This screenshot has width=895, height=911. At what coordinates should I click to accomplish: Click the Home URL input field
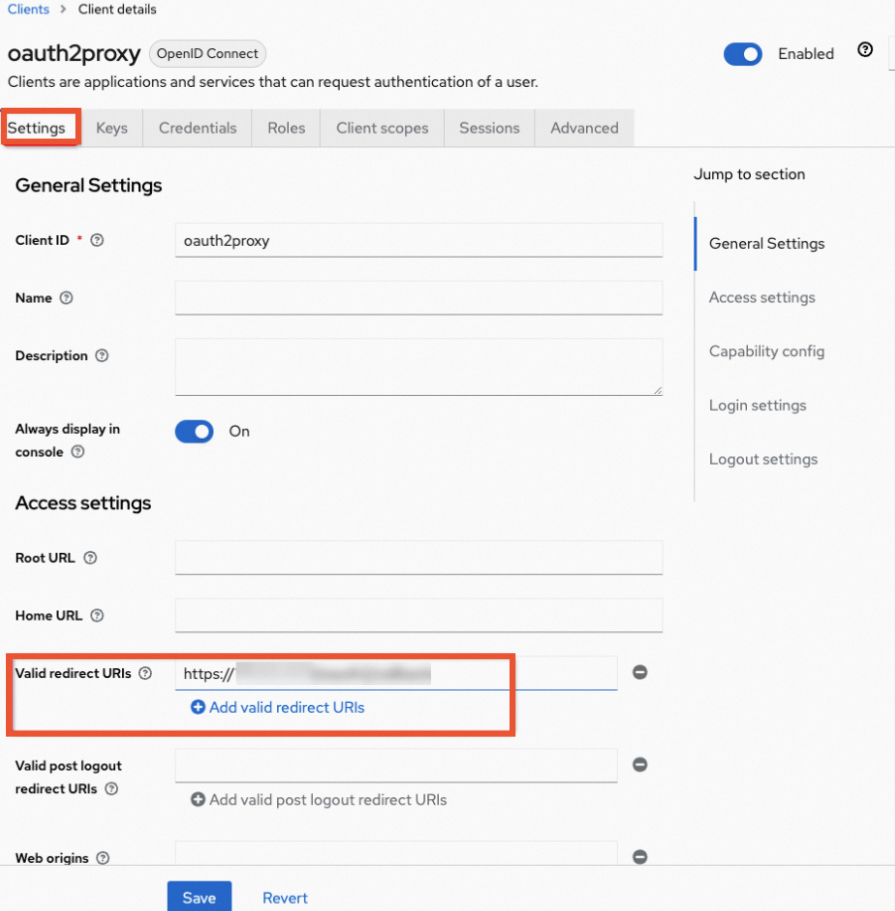(419, 615)
